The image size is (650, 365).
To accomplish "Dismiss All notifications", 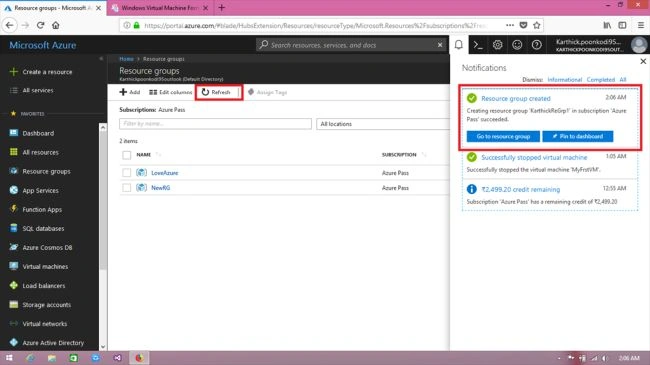I will tap(623, 80).
